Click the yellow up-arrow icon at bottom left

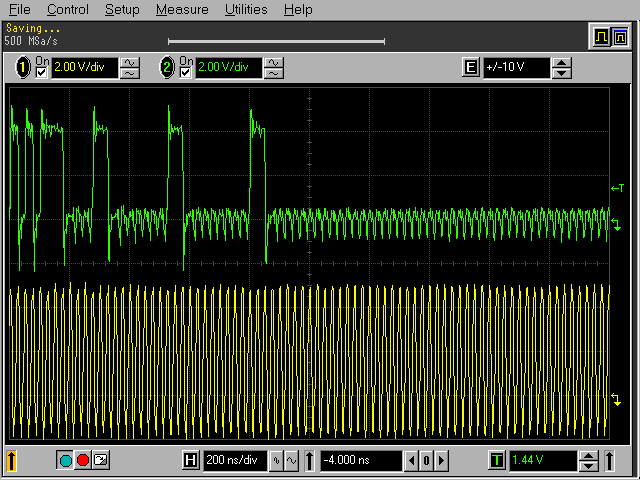(x=11, y=460)
